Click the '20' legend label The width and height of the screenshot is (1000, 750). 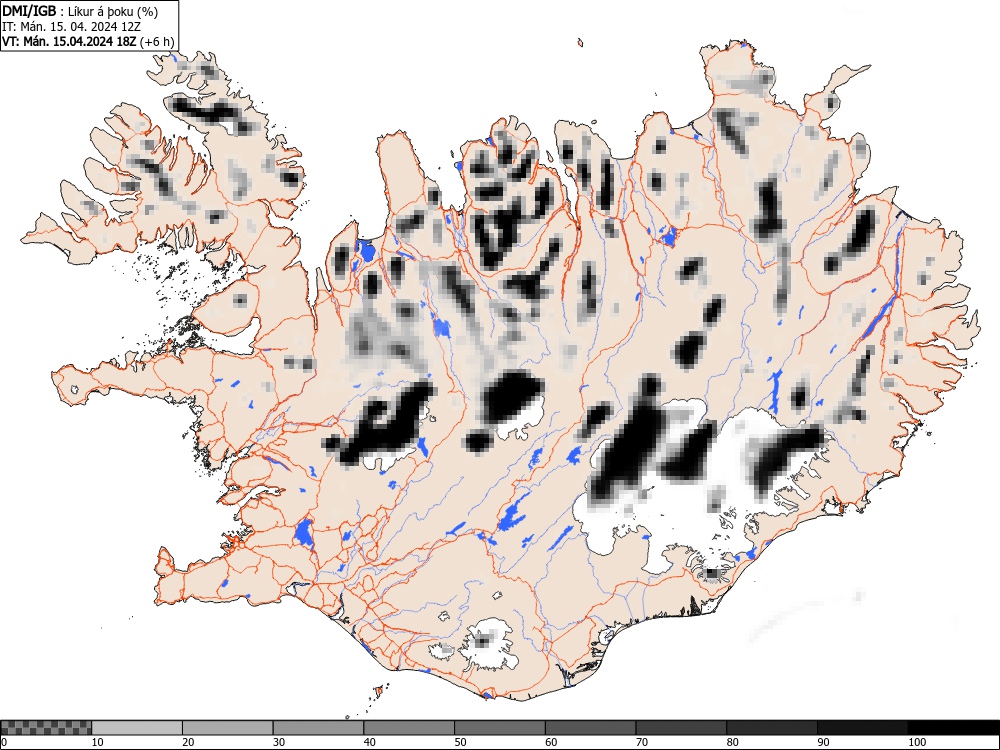(188, 742)
